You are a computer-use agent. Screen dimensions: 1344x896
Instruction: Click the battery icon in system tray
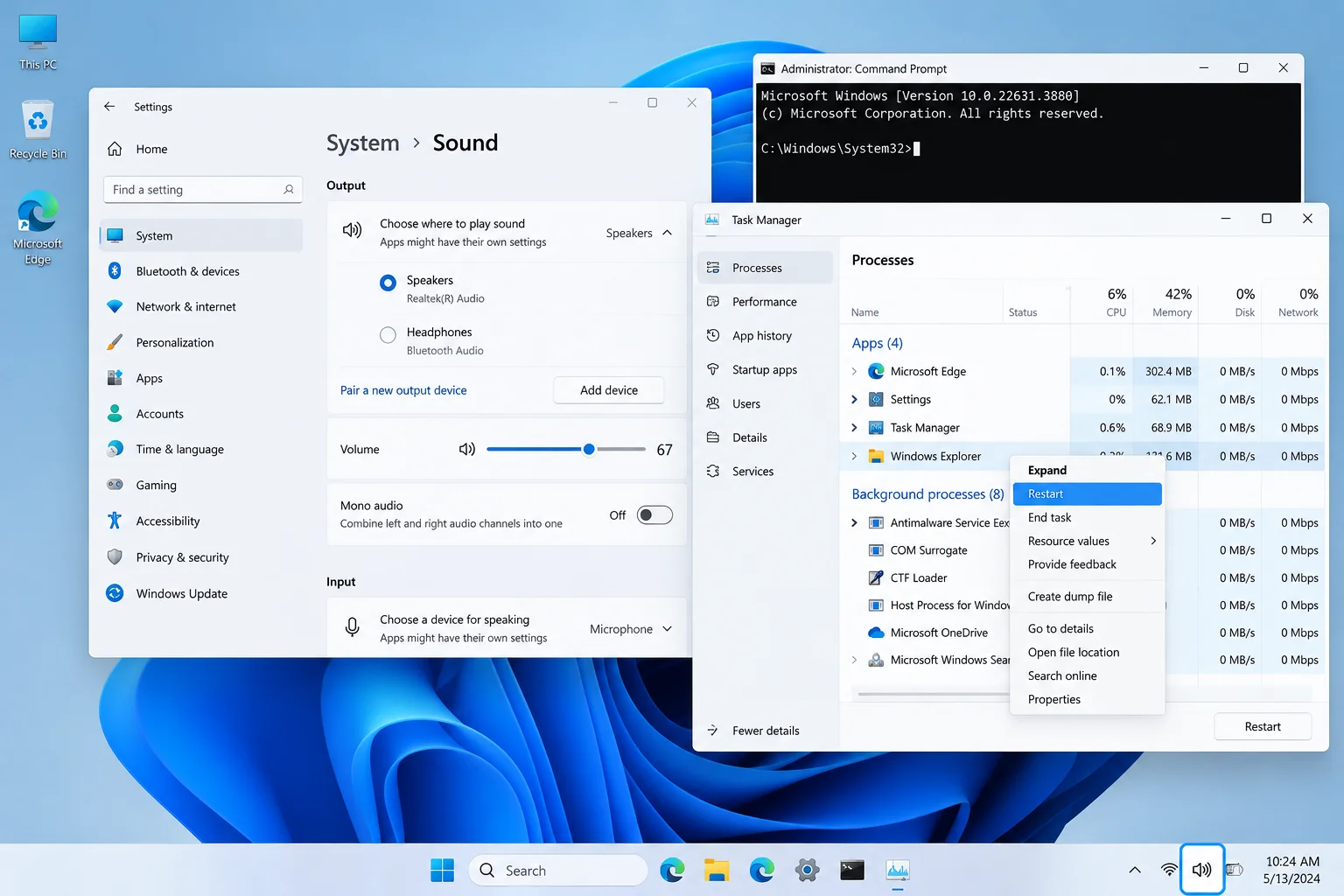click(1235, 870)
